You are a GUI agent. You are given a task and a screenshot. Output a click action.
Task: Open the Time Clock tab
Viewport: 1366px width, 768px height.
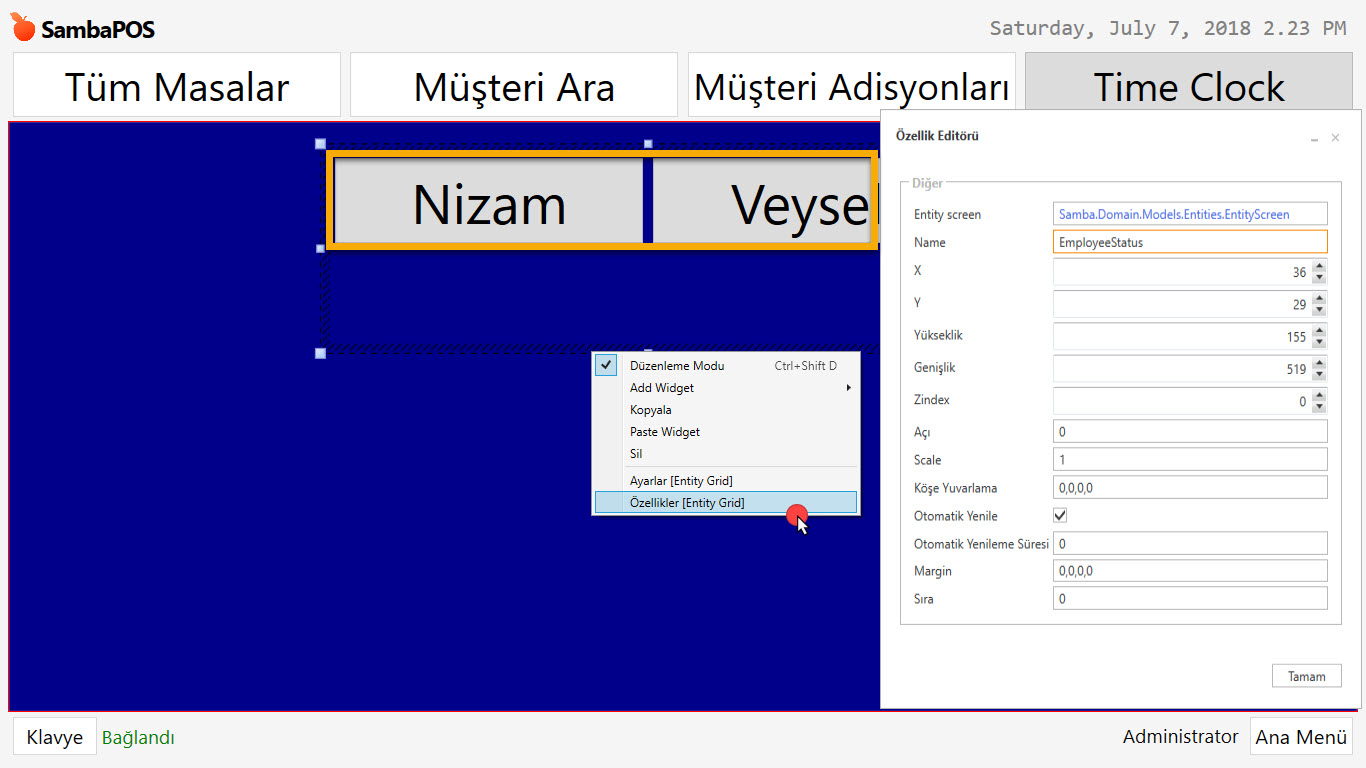[1189, 85]
